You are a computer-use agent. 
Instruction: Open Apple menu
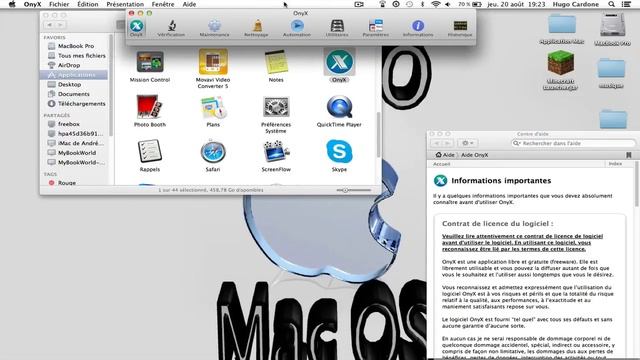[12, 4]
